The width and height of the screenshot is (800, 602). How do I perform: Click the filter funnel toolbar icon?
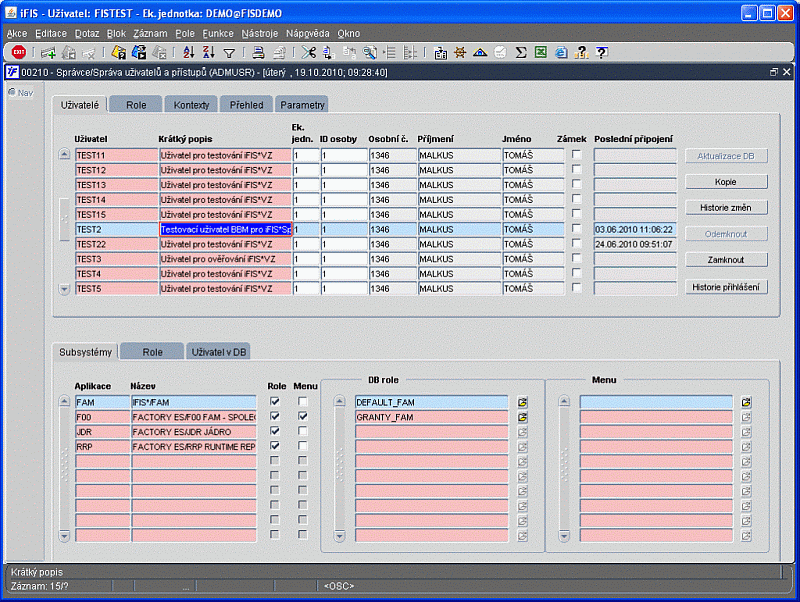[230, 53]
